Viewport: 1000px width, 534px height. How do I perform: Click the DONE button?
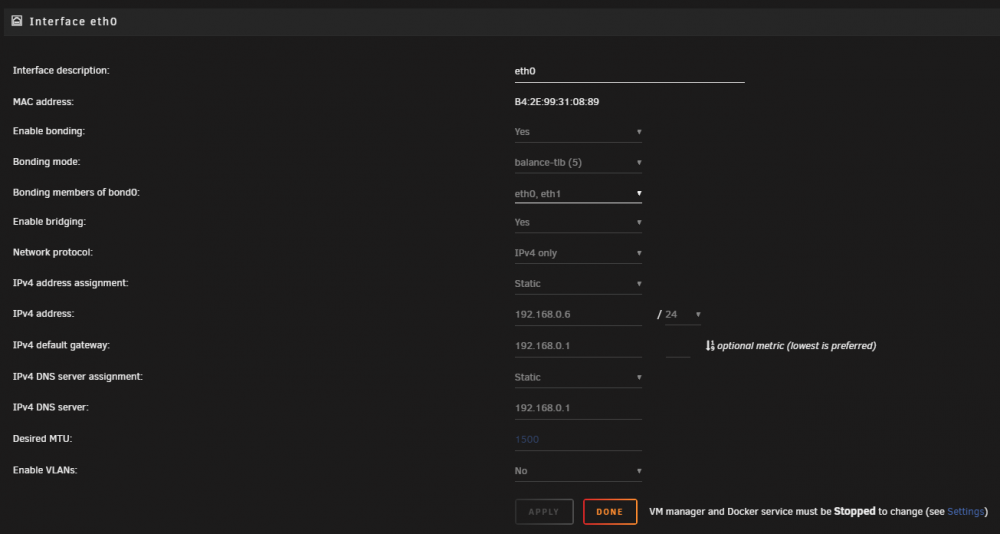[610, 512]
